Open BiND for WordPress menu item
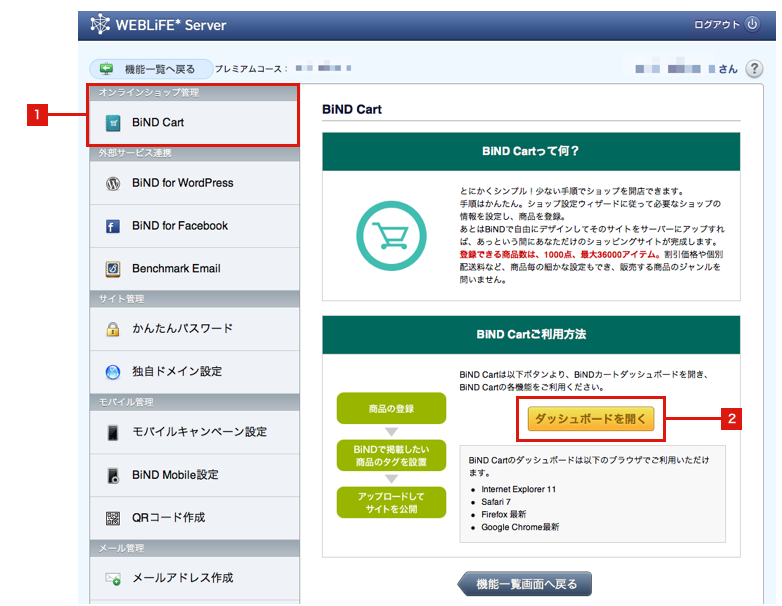The width and height of the screenshot is (782, 606). tap(195, 183)
